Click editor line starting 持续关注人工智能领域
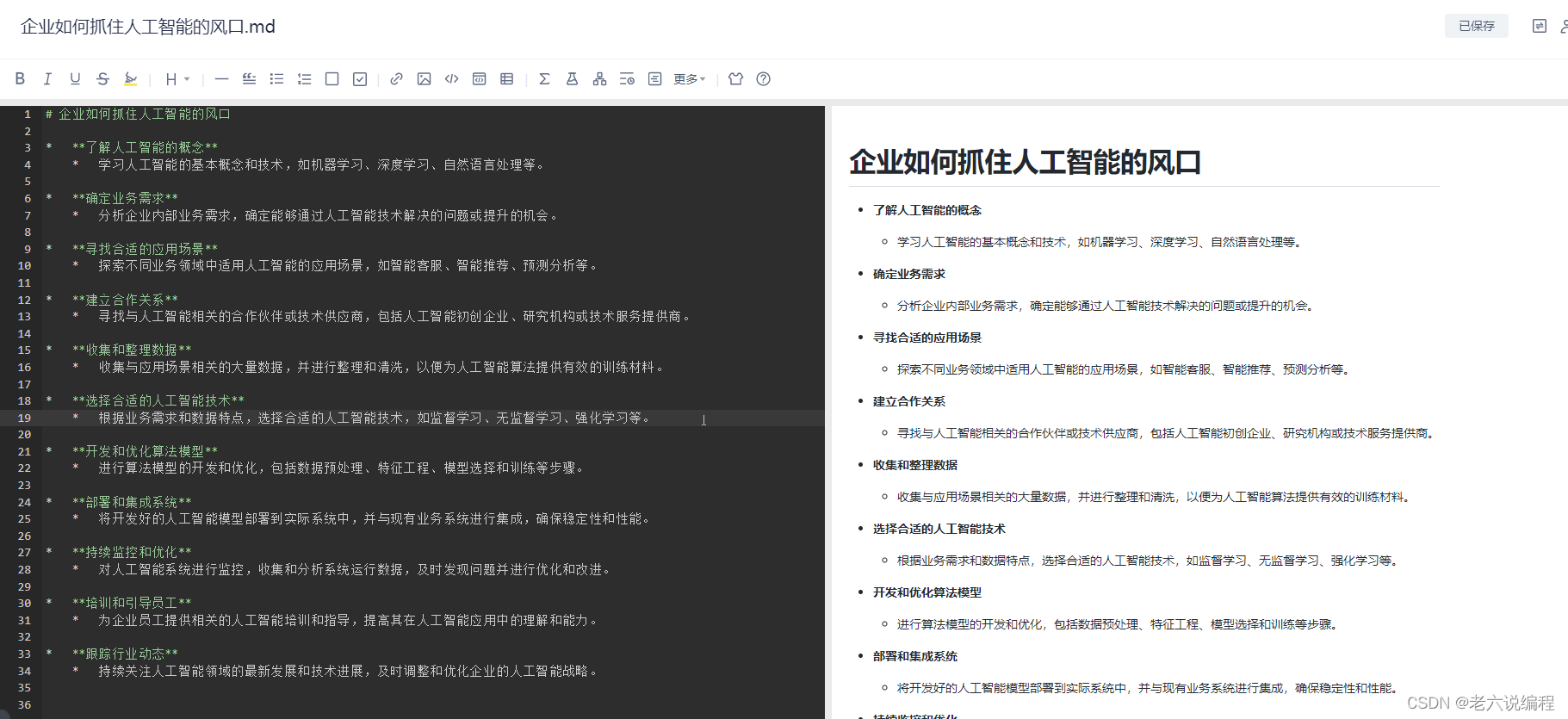Image resolution: width=1568 pixels, height=719 pixels. [348, 671]
